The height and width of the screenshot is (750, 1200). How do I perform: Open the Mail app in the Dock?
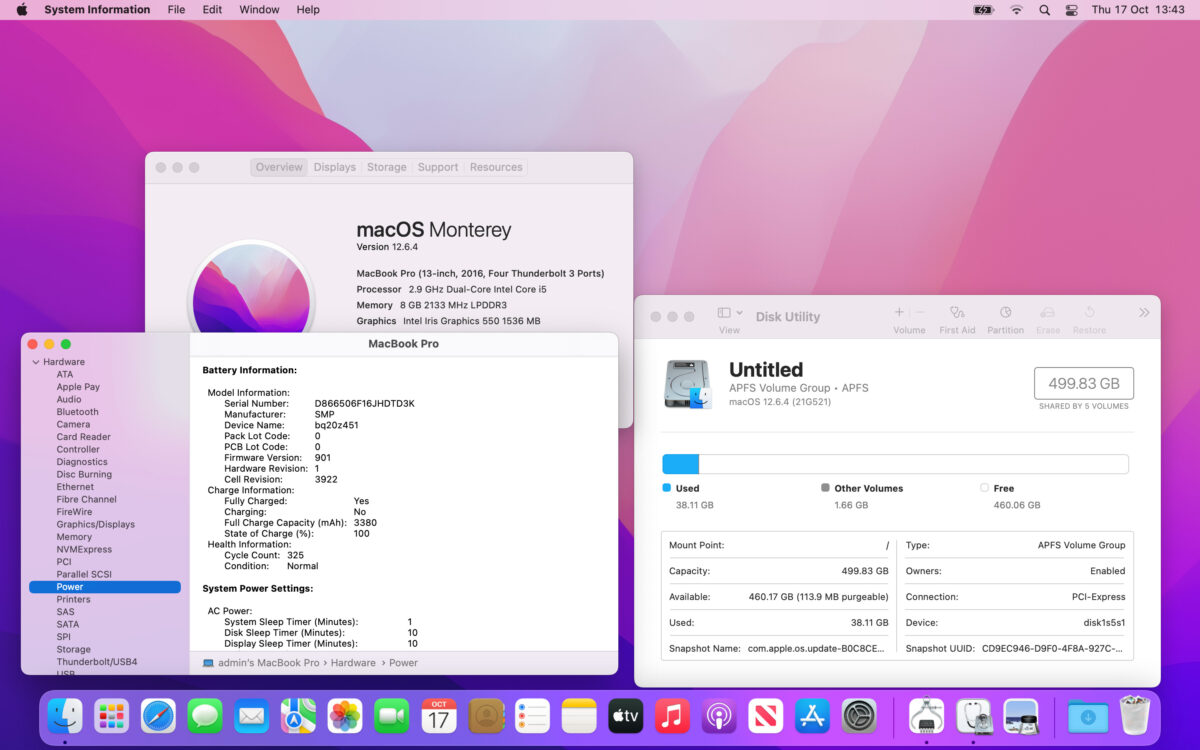pyautogui.click(x=252, y=715)
